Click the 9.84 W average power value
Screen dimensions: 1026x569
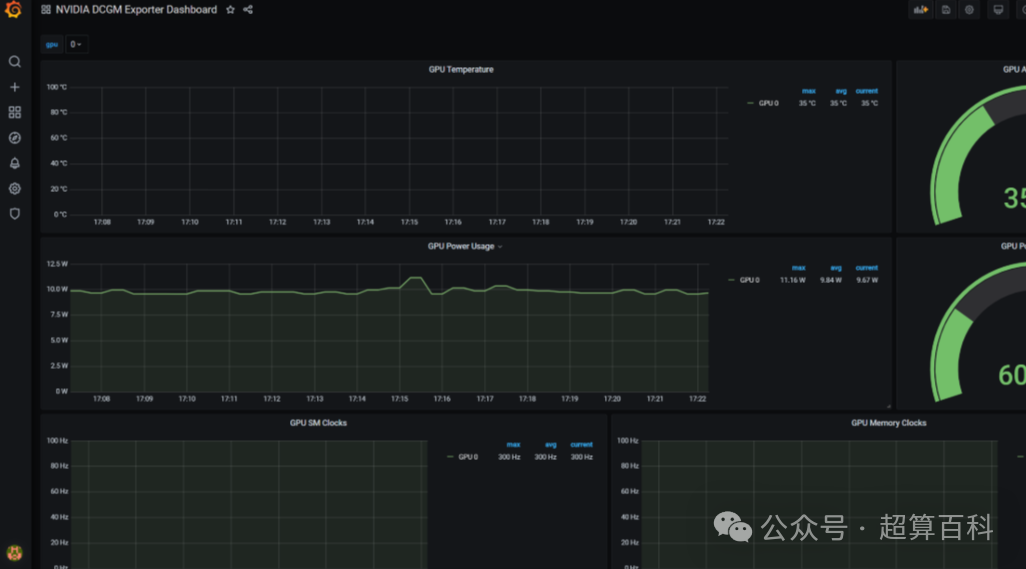[x=831, y=280]
